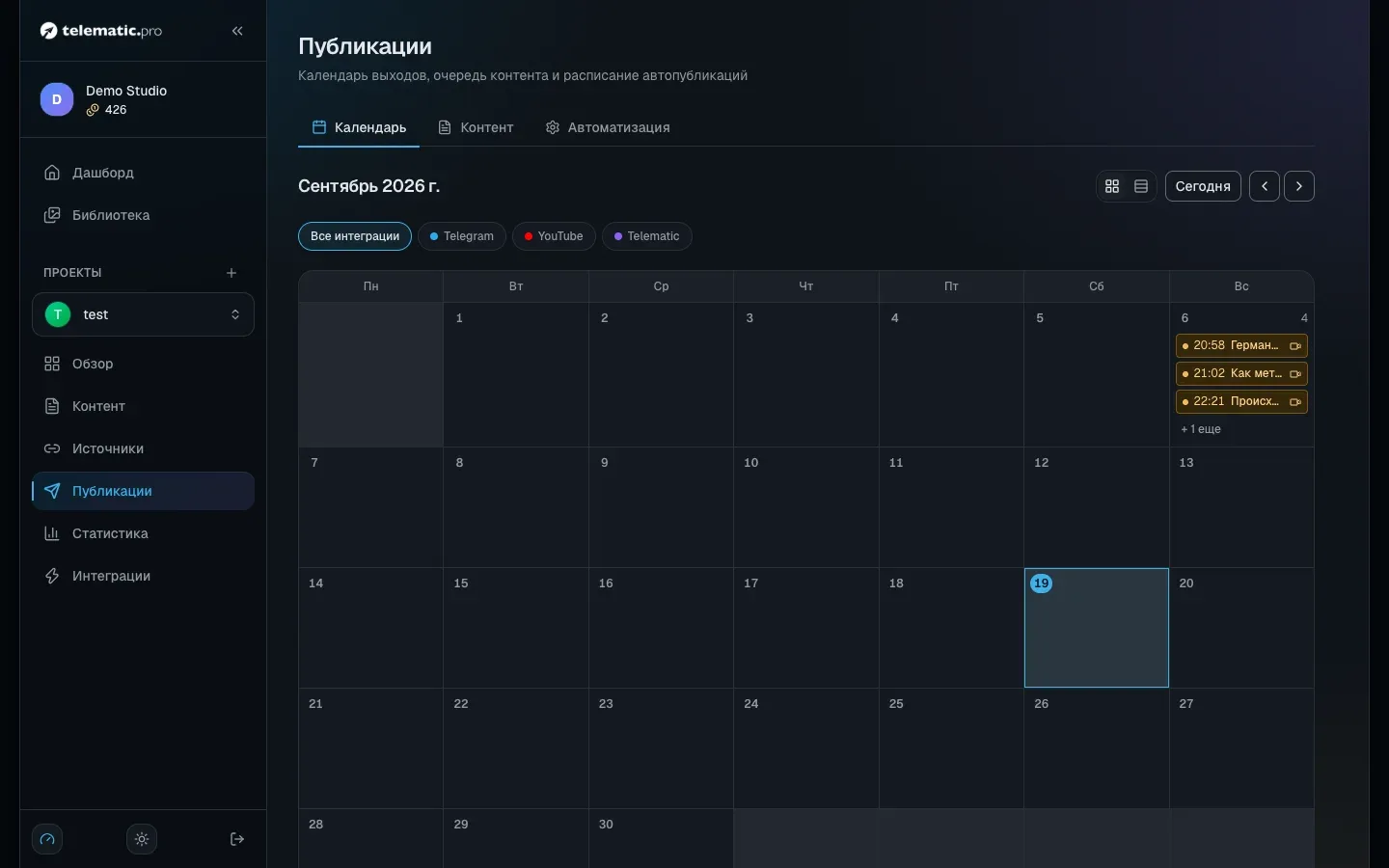Switch to grid calendar view
The image size is (1389, 868).
pyautogui.click(x=1112, y=186)
